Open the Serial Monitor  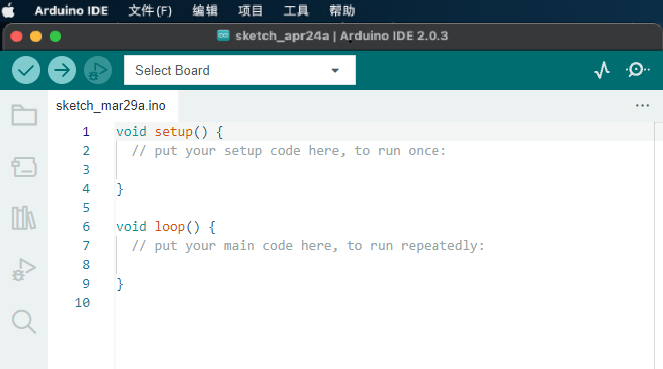pos(637,70)
